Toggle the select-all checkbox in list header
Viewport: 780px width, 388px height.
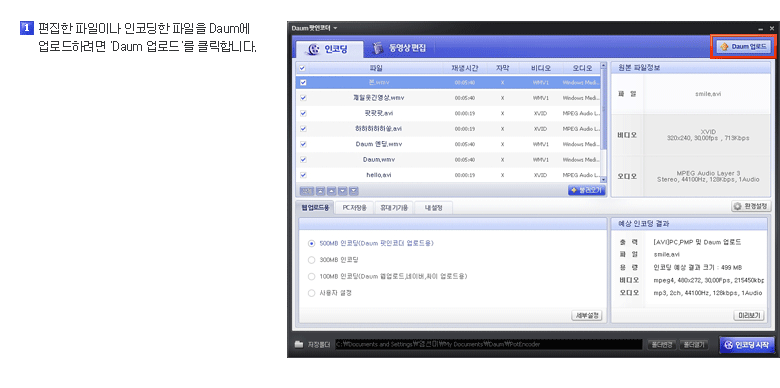tap(302, 68)
